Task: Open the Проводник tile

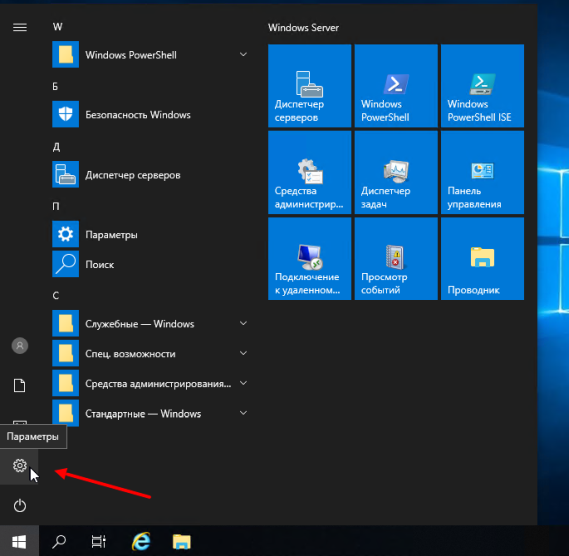Action: [x=482, y=259]
